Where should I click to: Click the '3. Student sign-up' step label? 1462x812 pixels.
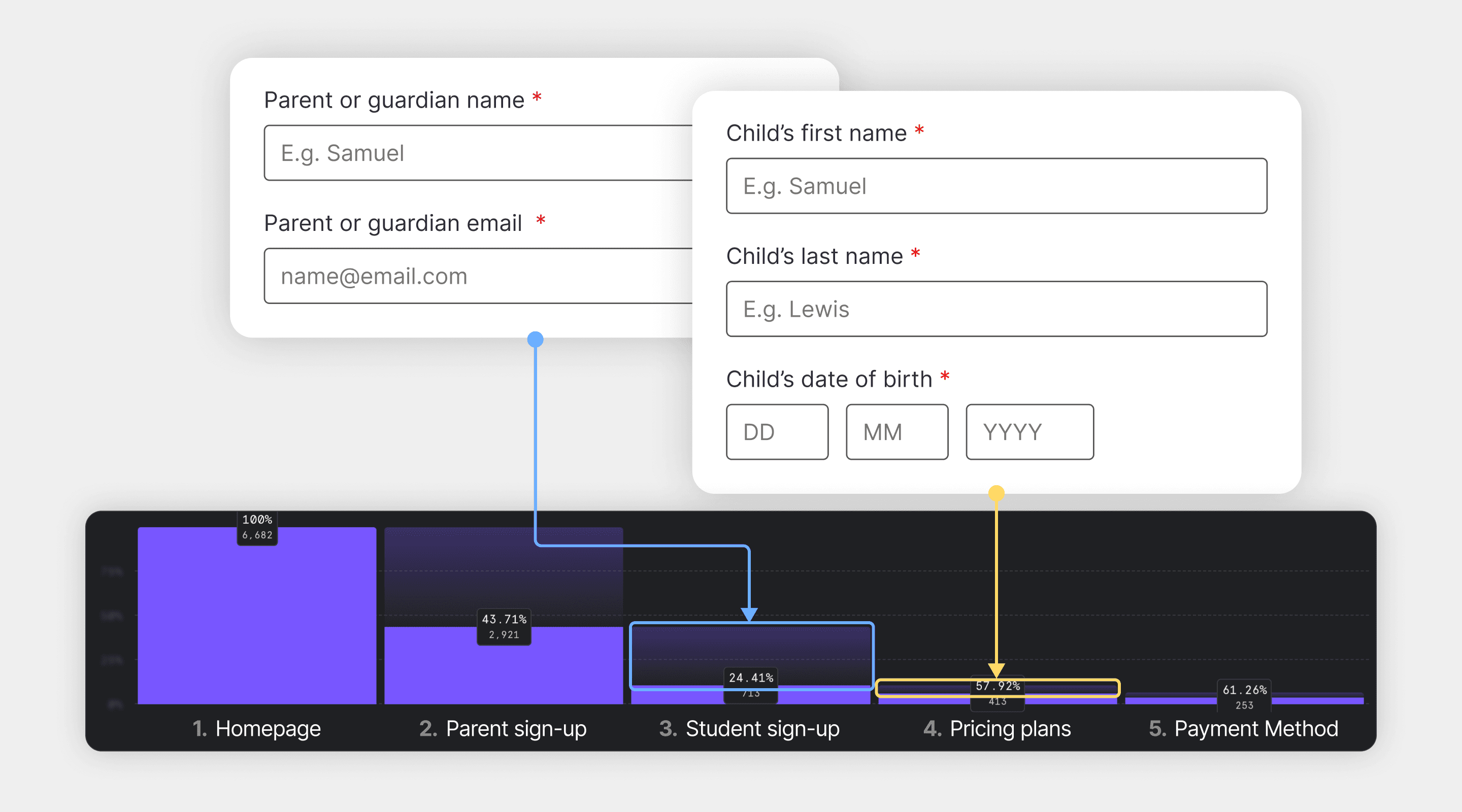749,729
